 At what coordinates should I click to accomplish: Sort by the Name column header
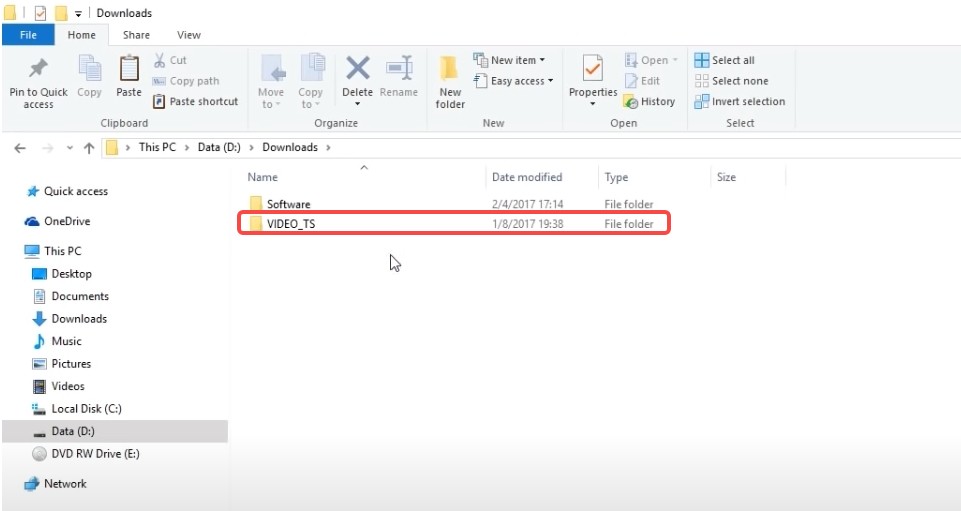(x=262, y=177)
